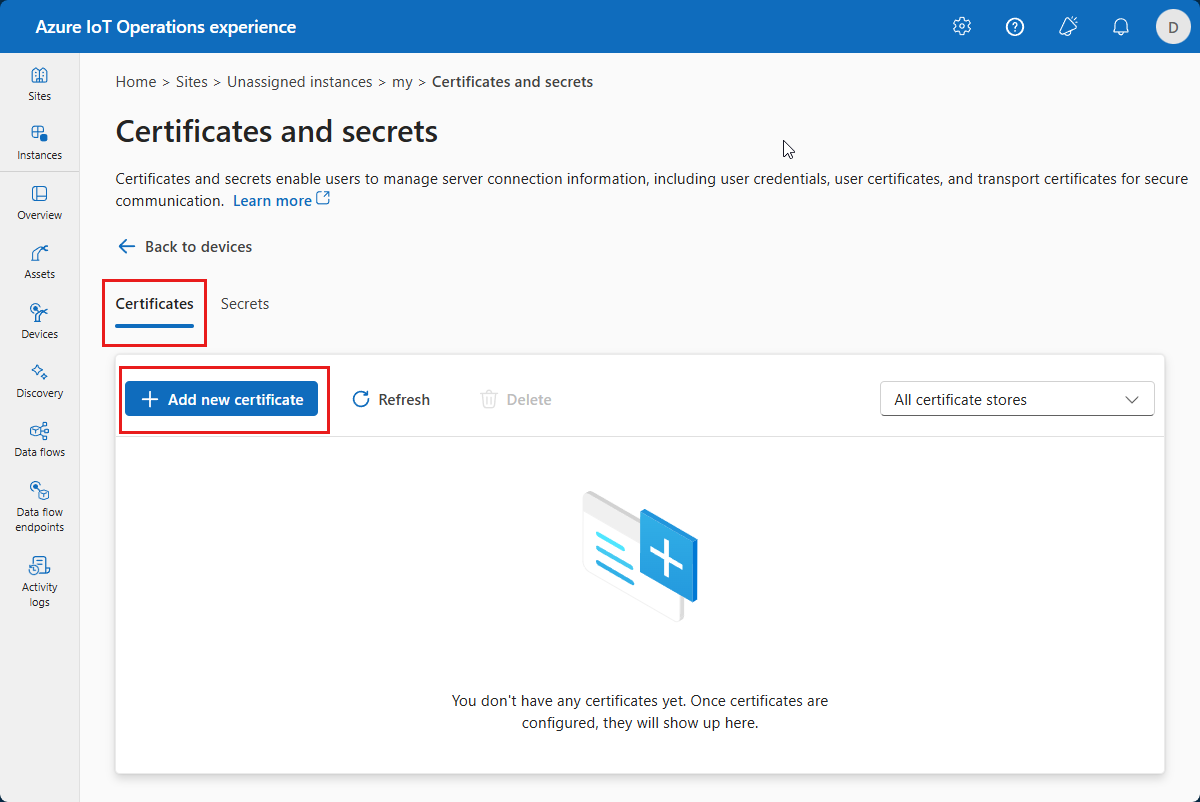Open Devices from the sidebar
Image resolution: width=1200 pixels, height=802 pixels.
pyautogui.click(x=39, y=321)
